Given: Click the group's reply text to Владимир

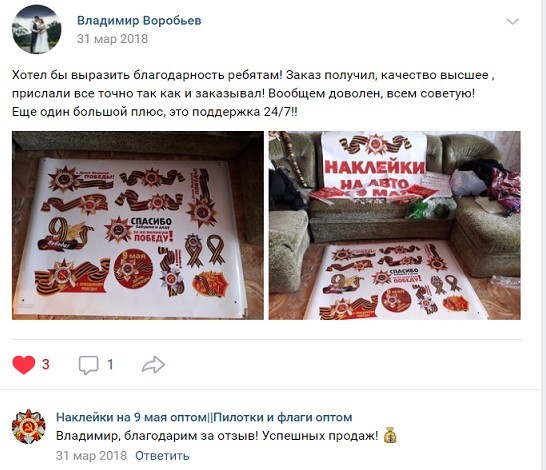Looking at the screenshot, I should [x=217, y=436].
